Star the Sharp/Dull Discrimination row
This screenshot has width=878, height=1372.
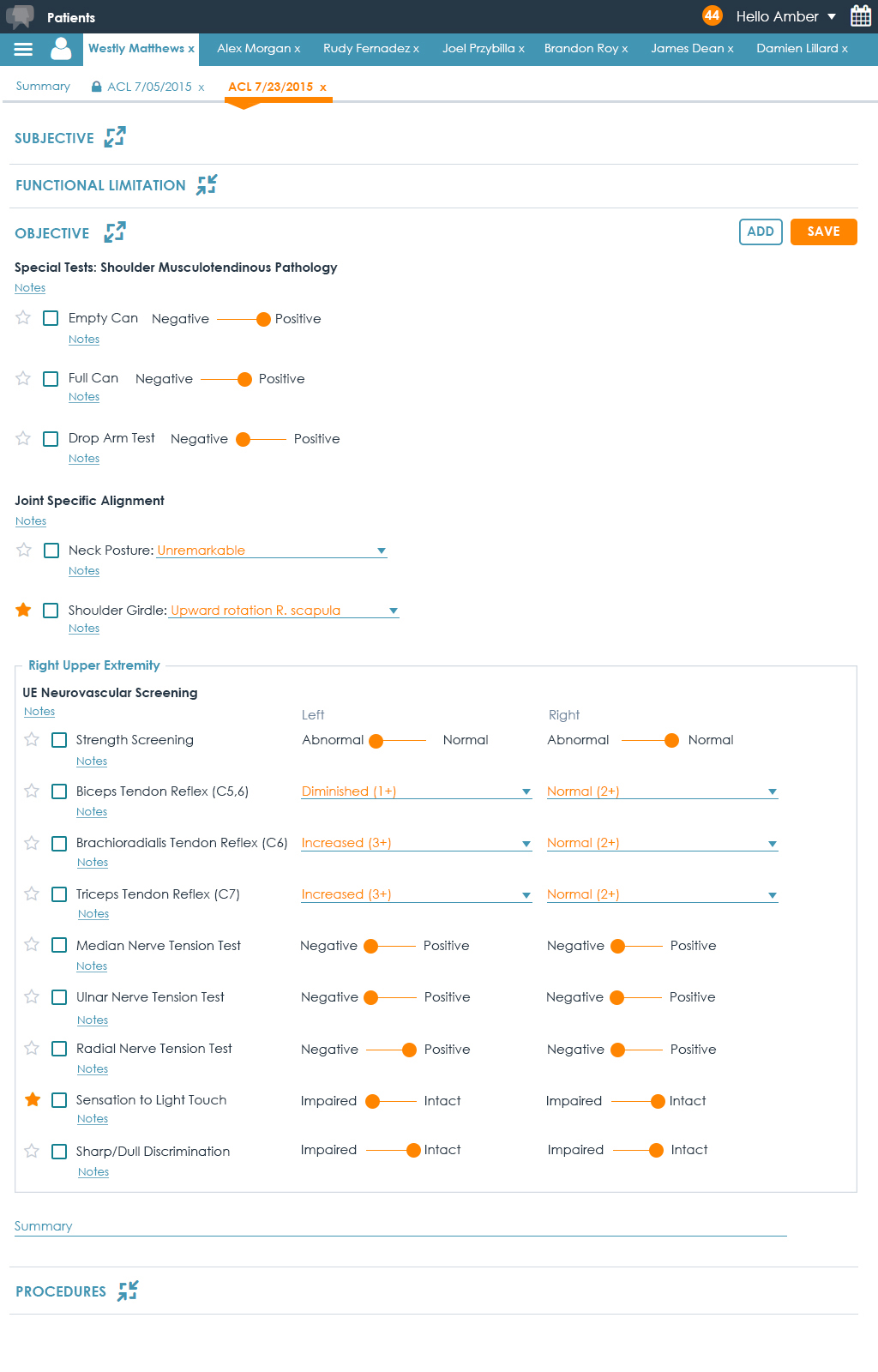click(x=32, y=1151)
